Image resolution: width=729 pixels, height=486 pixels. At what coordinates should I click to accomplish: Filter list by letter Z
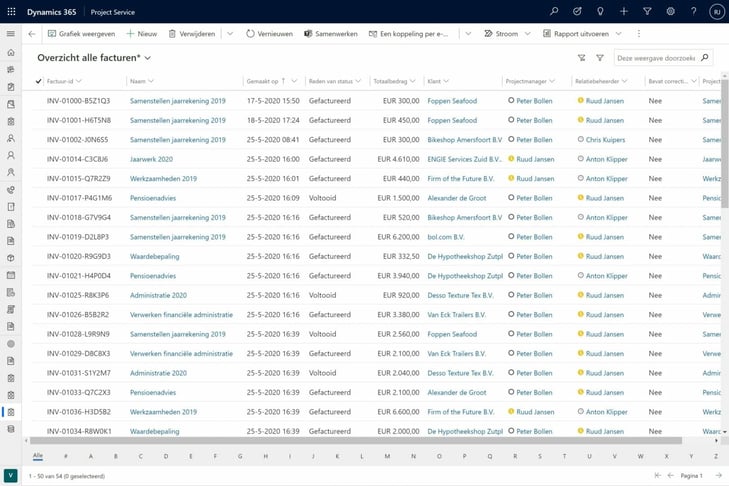(x=716, y=456)
